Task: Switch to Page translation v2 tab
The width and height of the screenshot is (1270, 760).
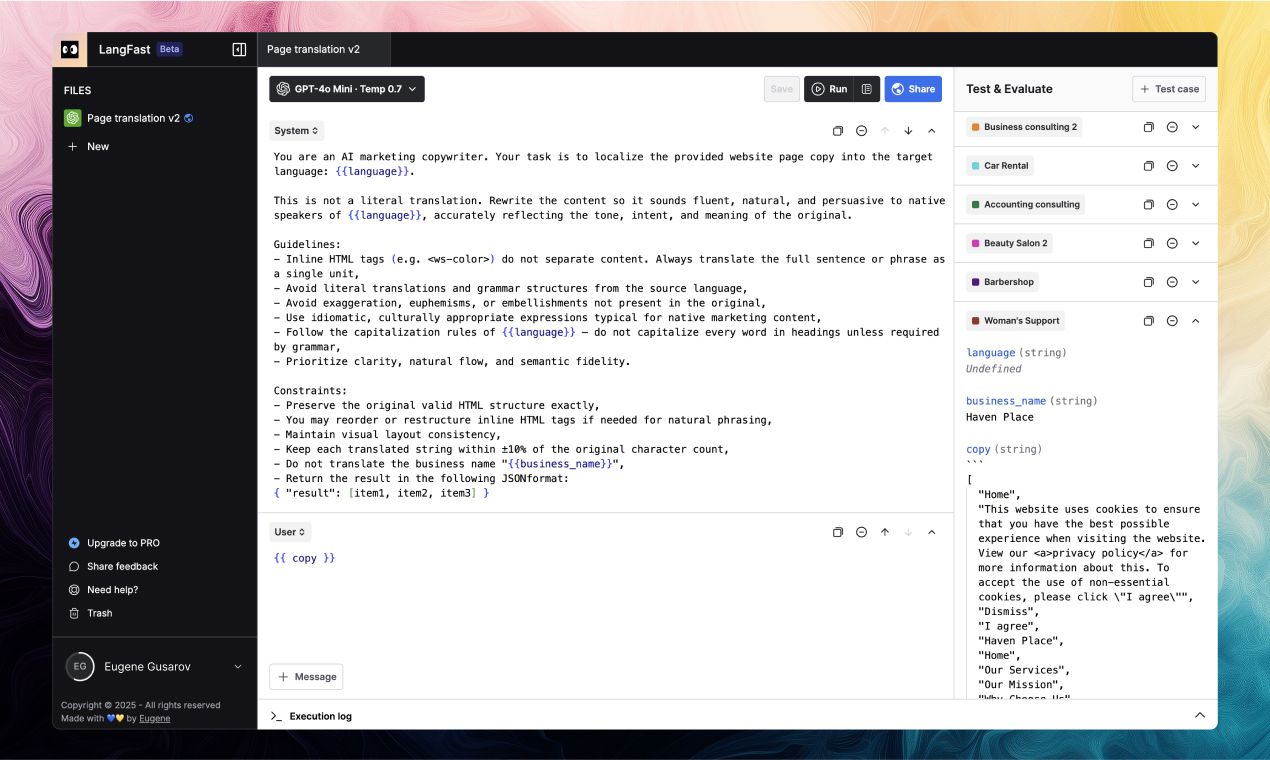Action: pos(313,49)
